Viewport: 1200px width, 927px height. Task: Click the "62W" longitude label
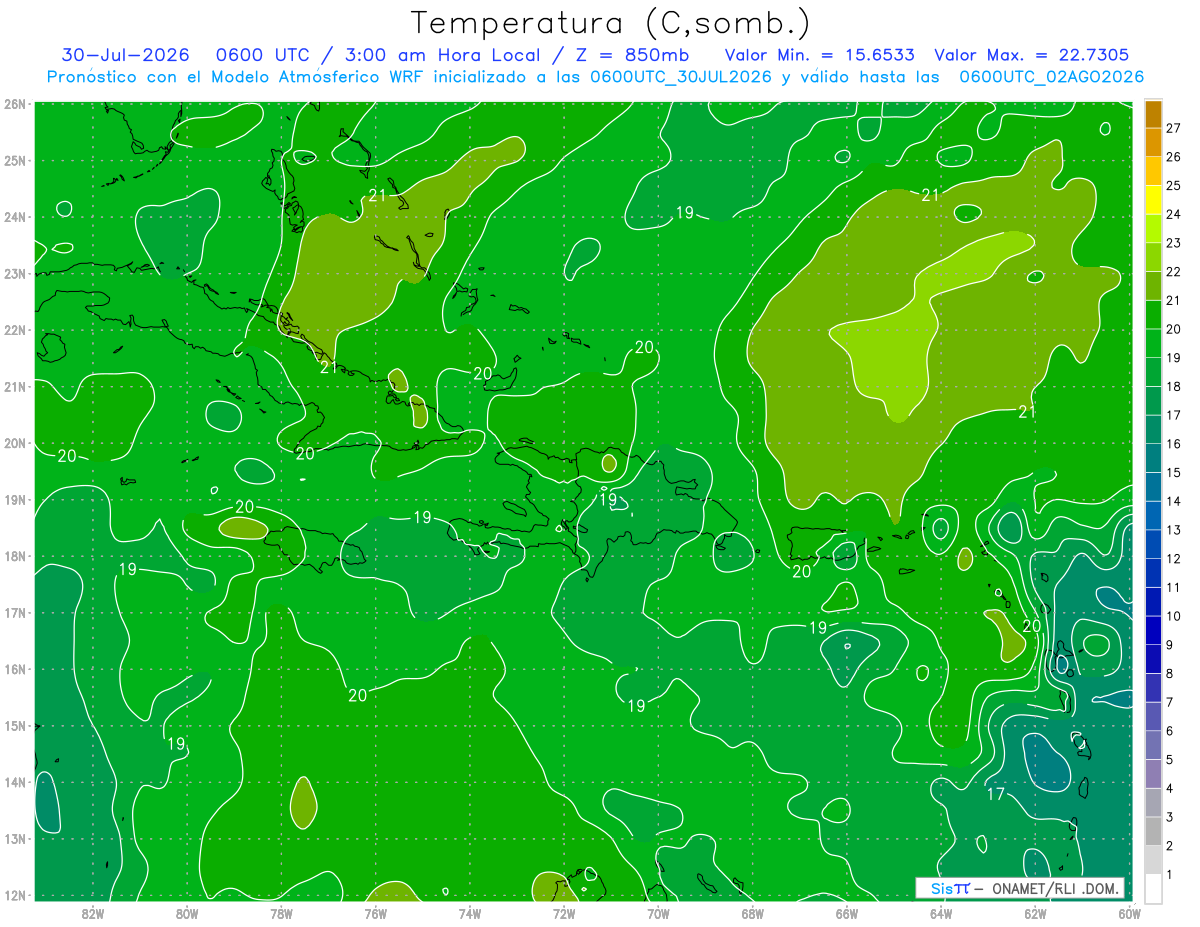pos(1035,913)
